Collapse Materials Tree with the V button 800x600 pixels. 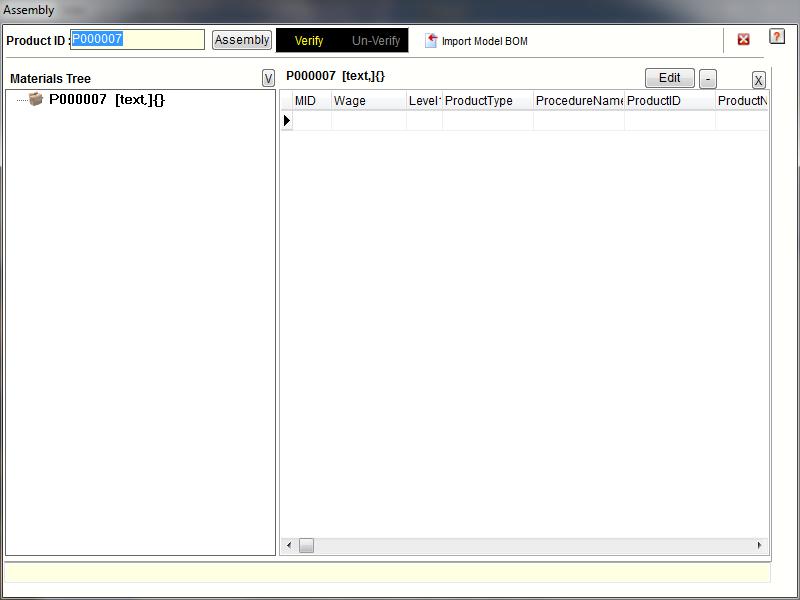(268, 79)
